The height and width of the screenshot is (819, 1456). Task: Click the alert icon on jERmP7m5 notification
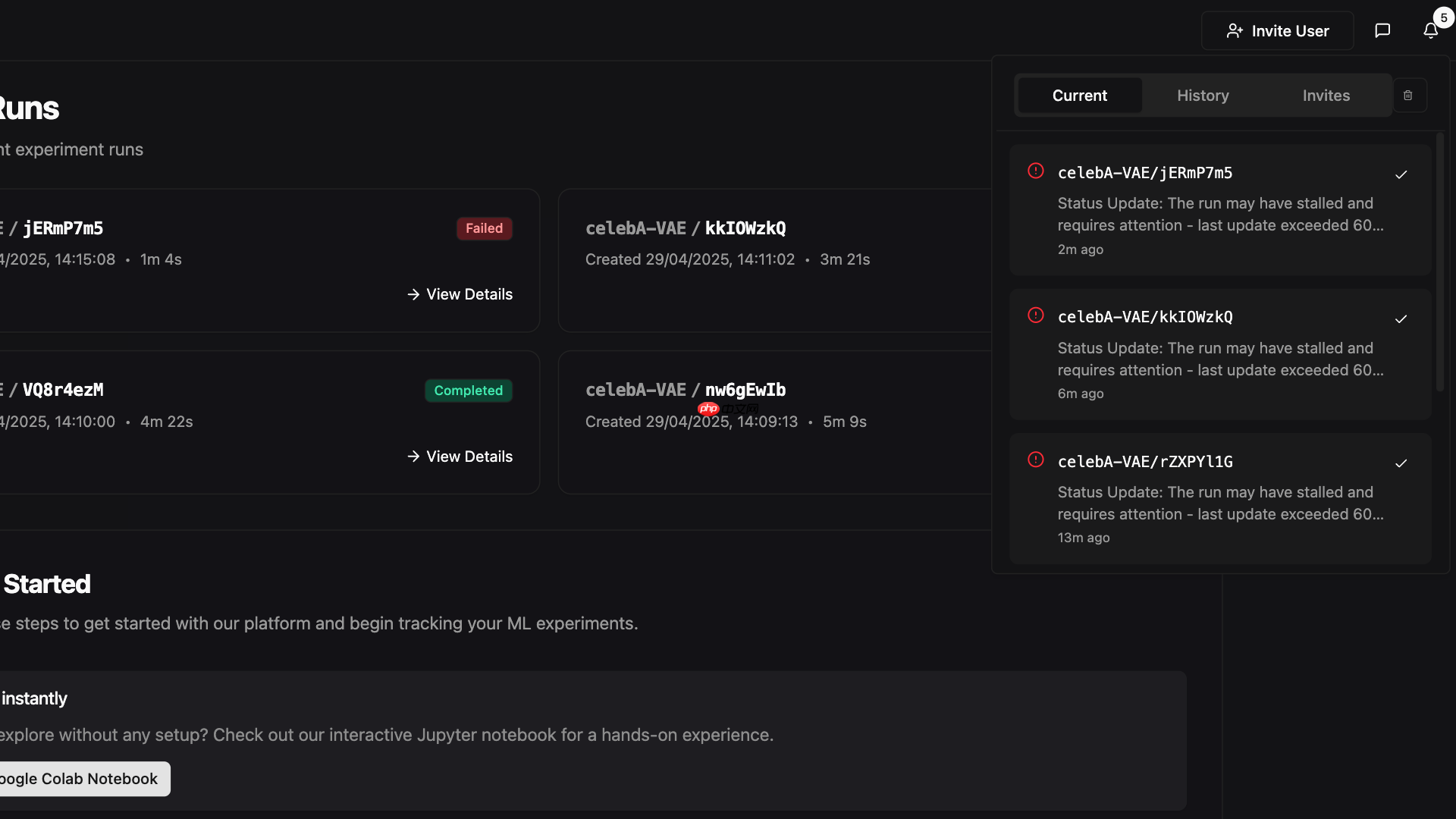click(1036, 171)
